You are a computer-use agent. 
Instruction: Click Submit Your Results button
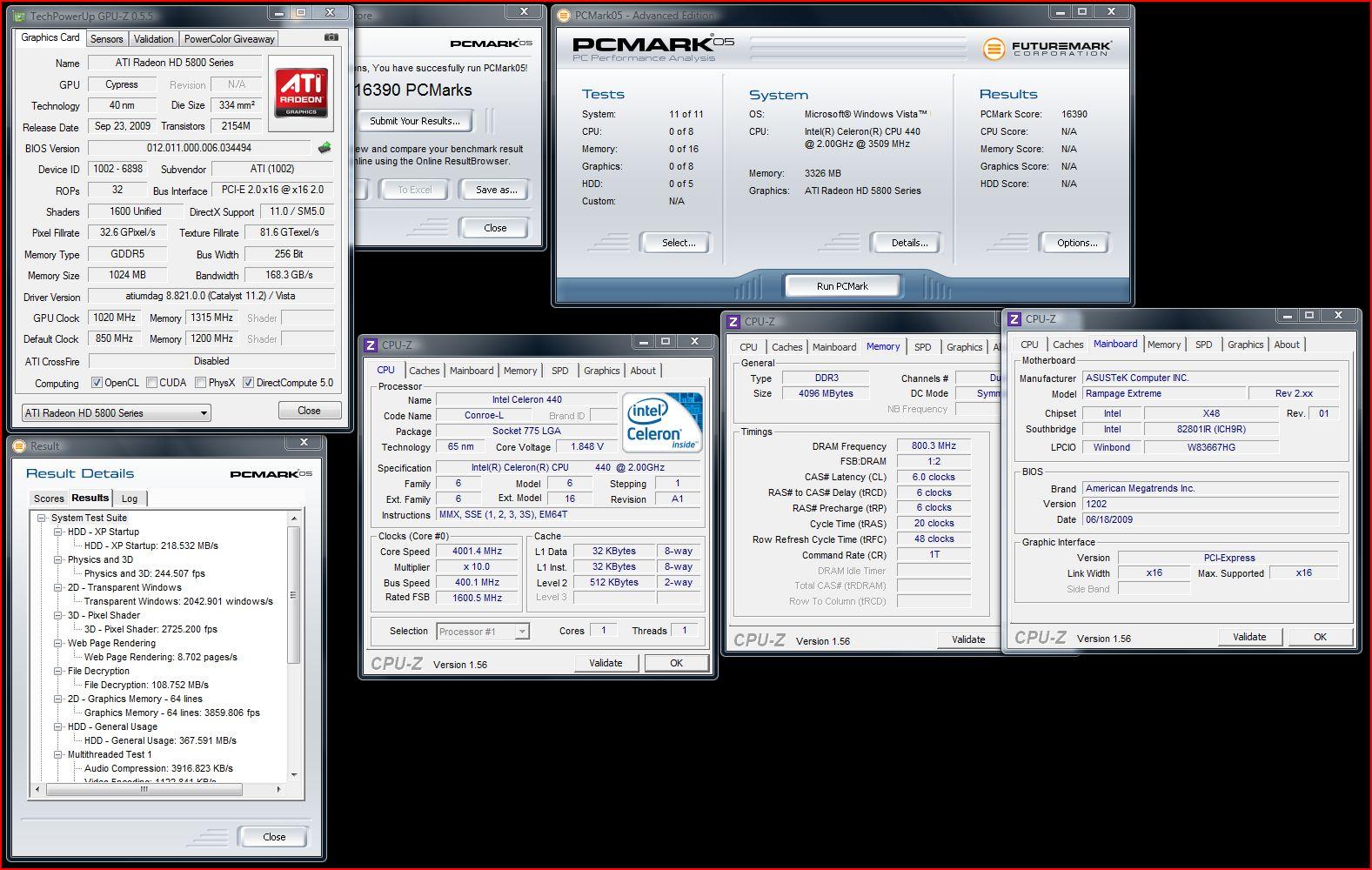(x=415, y=121)
